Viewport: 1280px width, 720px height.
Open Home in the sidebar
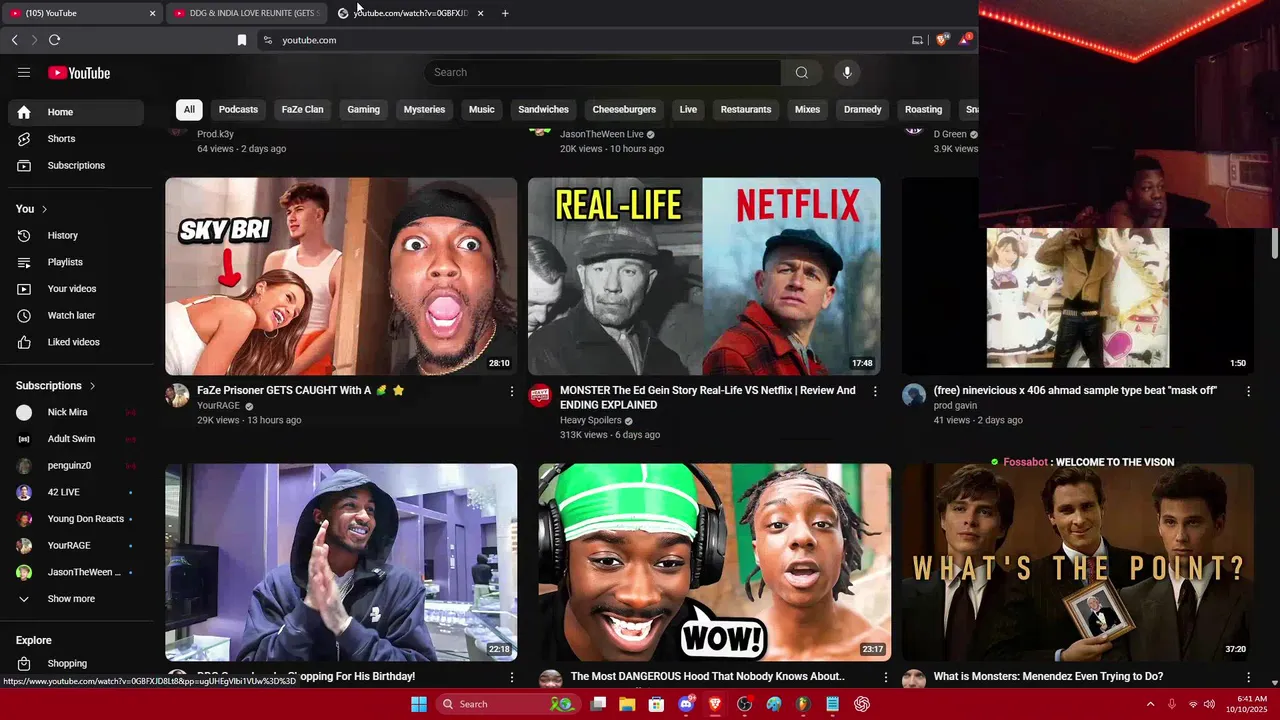(x=76, y=112)
